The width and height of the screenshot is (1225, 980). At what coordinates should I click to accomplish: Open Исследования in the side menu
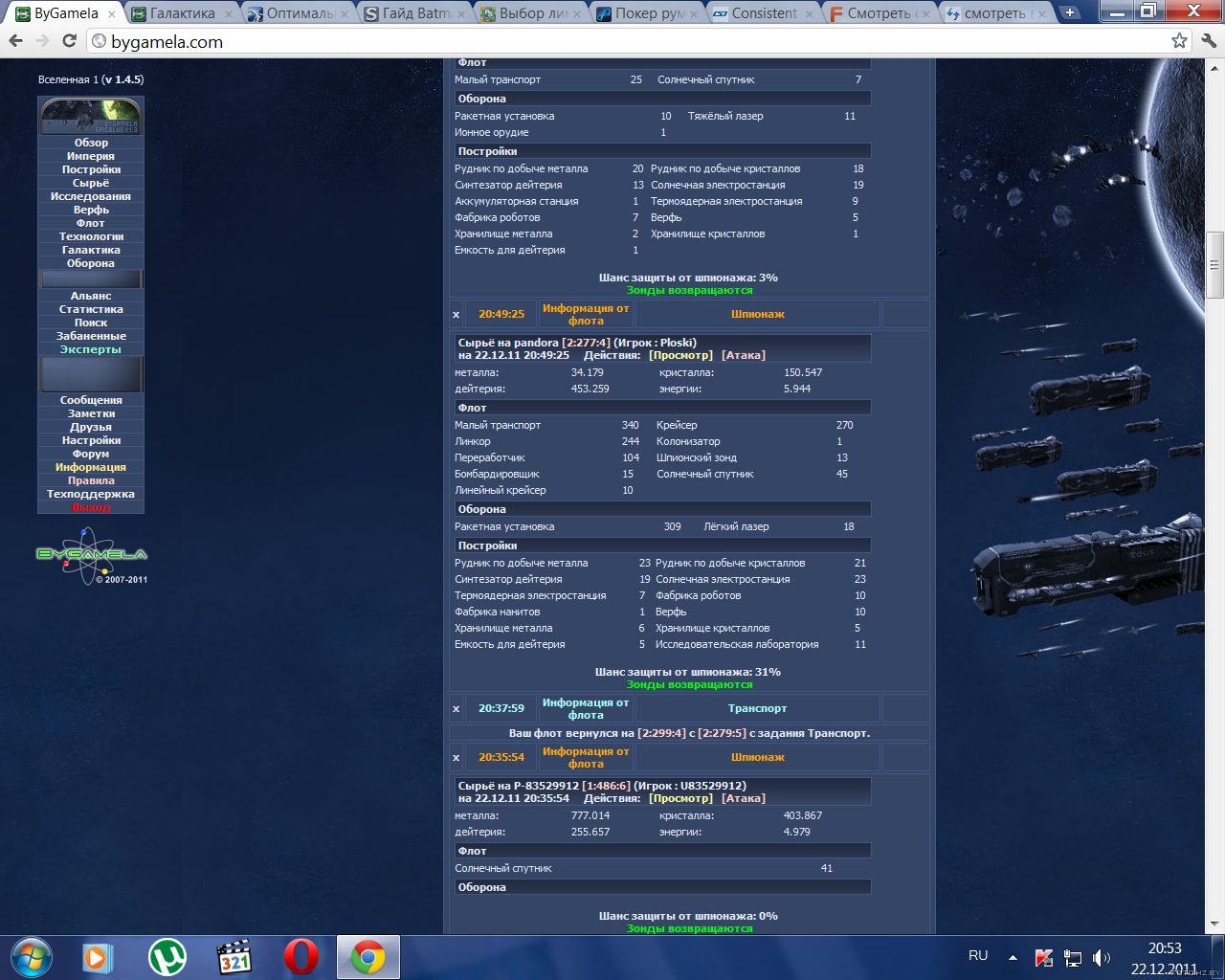pyautogui.click(x=91, y=196)
